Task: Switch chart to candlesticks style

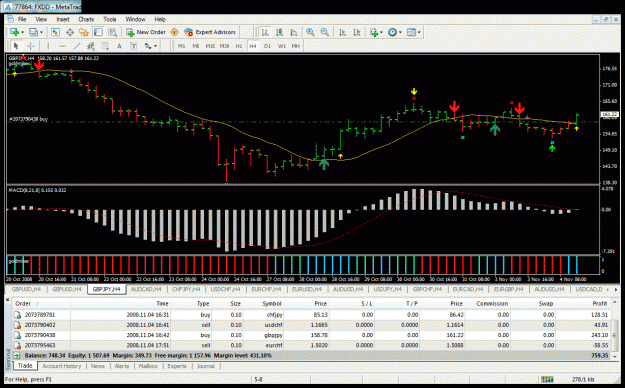Action: tap(279, 32)
